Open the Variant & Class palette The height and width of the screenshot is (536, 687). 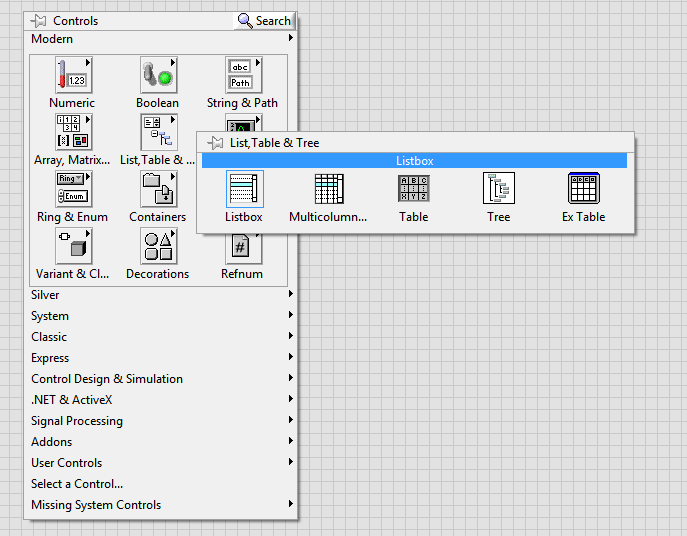tap(73, 246)
